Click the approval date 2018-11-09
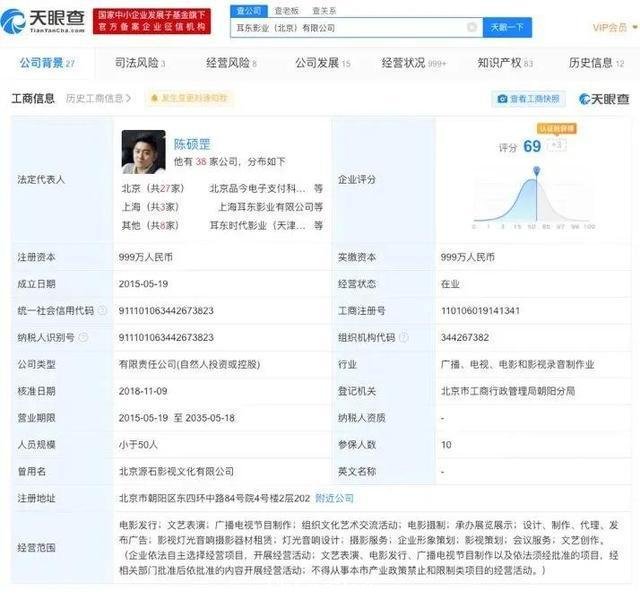640x600 pixels. click(x=143, y=391)
